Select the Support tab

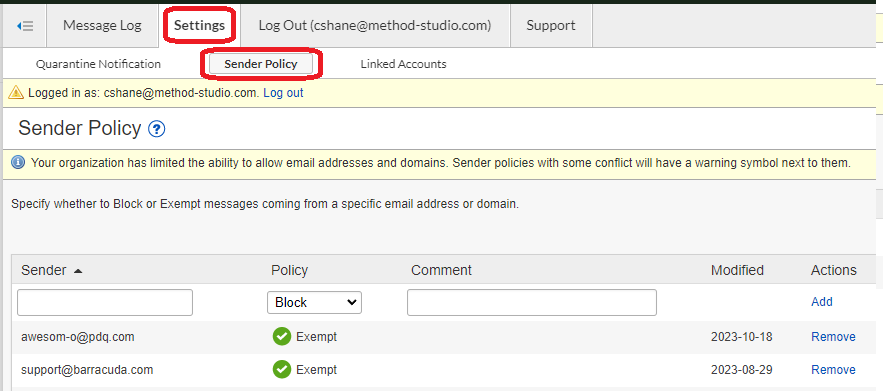pyautogui.click(x=551, y=25)
